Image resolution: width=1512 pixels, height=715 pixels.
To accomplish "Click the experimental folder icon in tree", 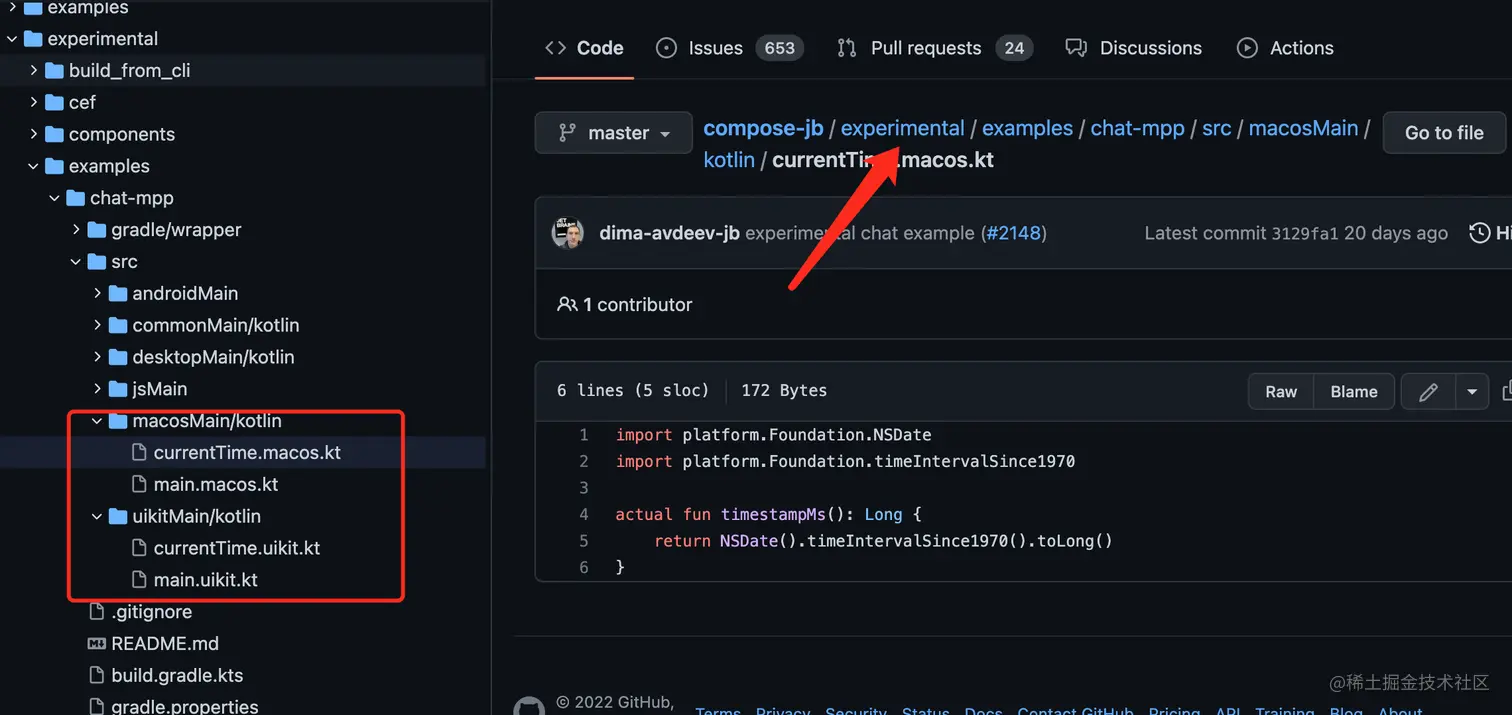I will [33, 39].
